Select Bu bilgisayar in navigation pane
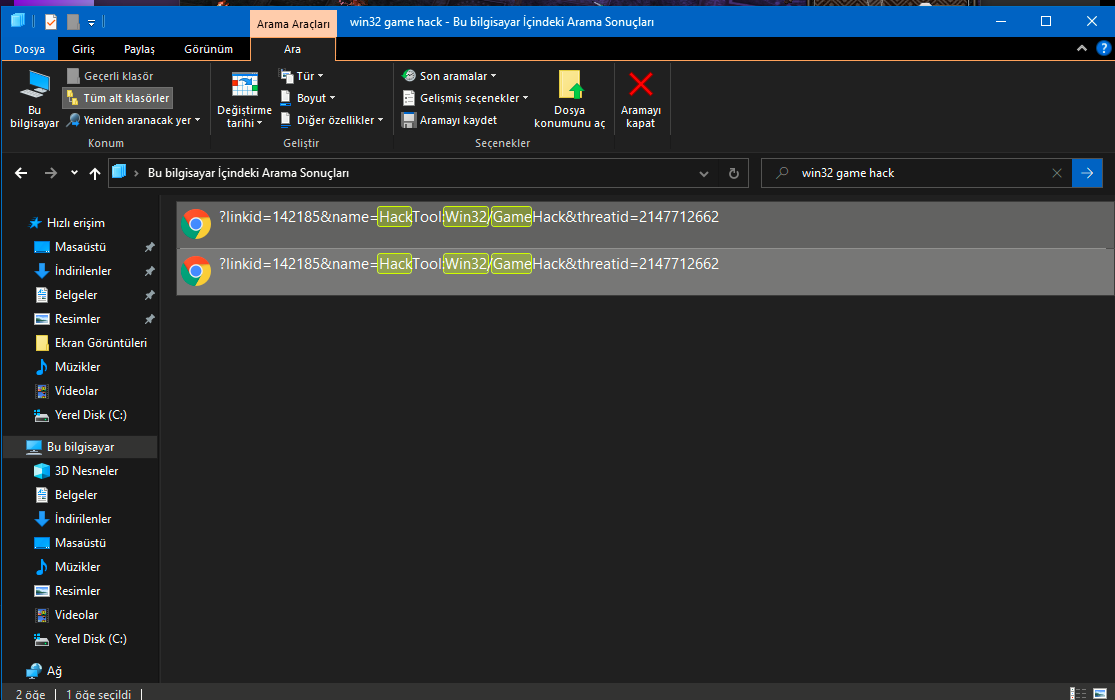The width and height of the screenshot is (1115, 700). click(x=80, y=447)
